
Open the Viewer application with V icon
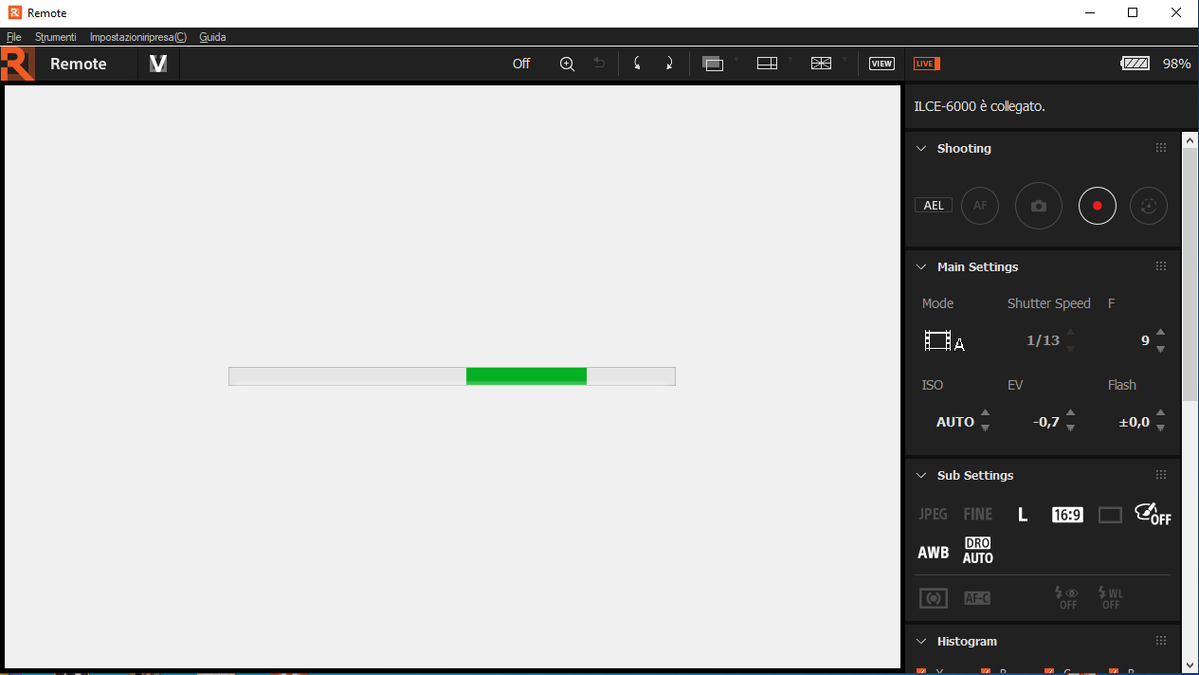click(158, 64)
